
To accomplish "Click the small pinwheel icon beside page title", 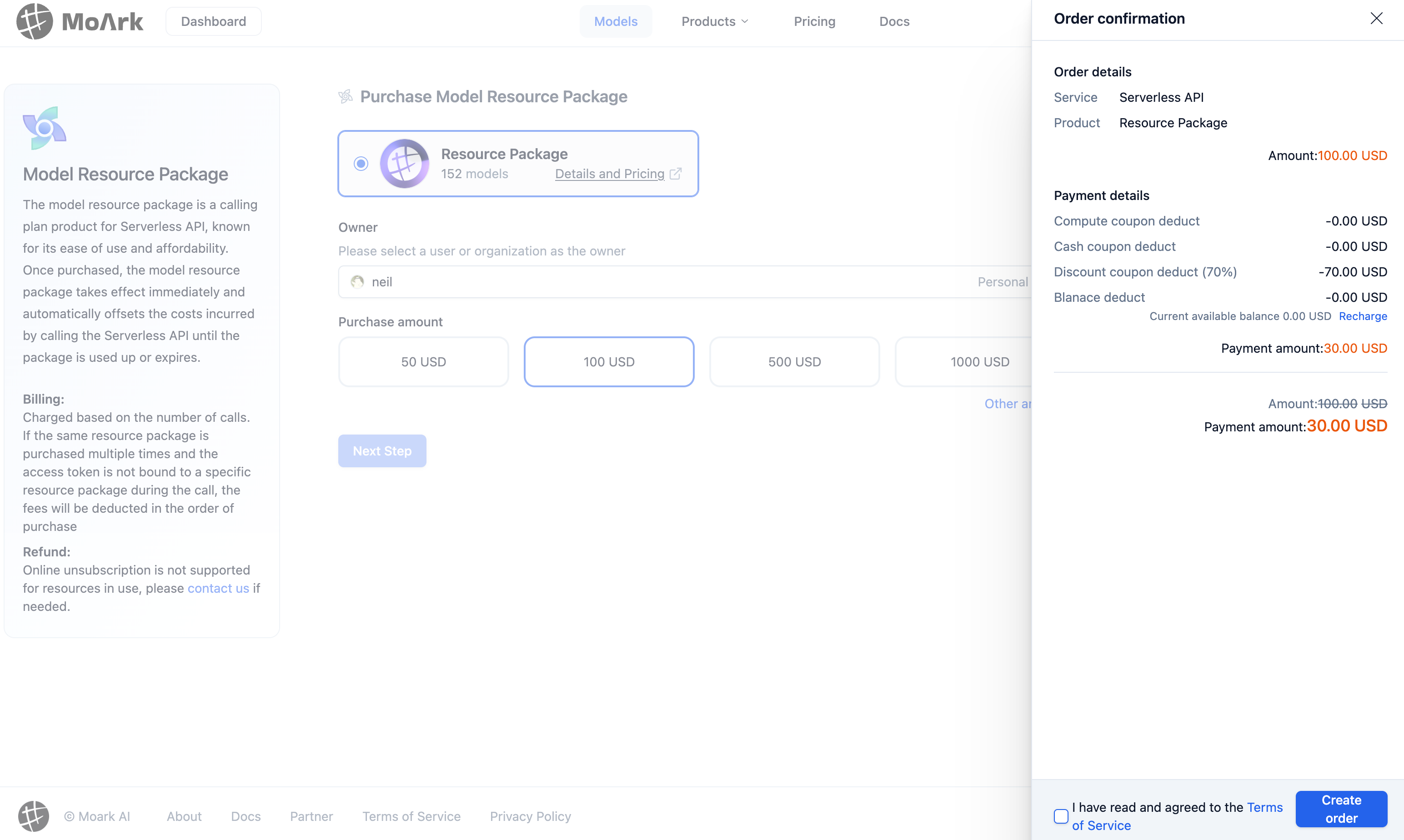I will 346,97.
